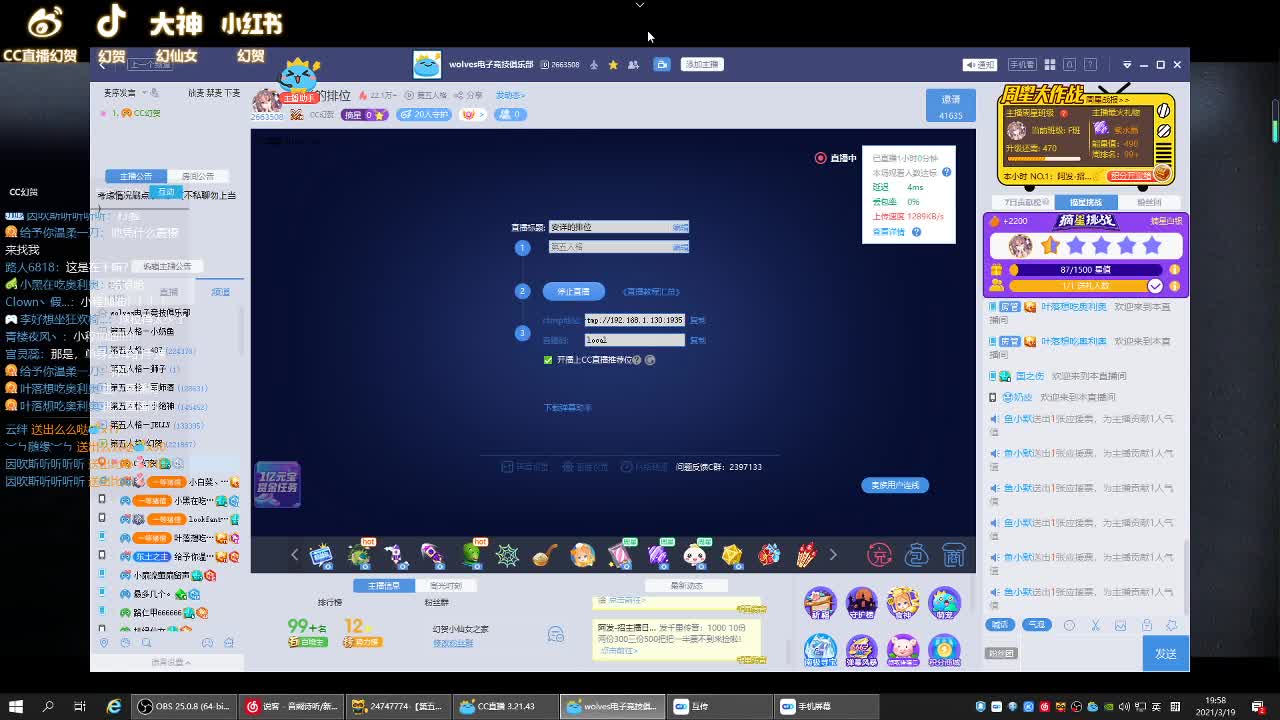The width and height of the screenshot is (1280, 720).
Task: Click the 发送 send button
Action: coord(1166,653)
